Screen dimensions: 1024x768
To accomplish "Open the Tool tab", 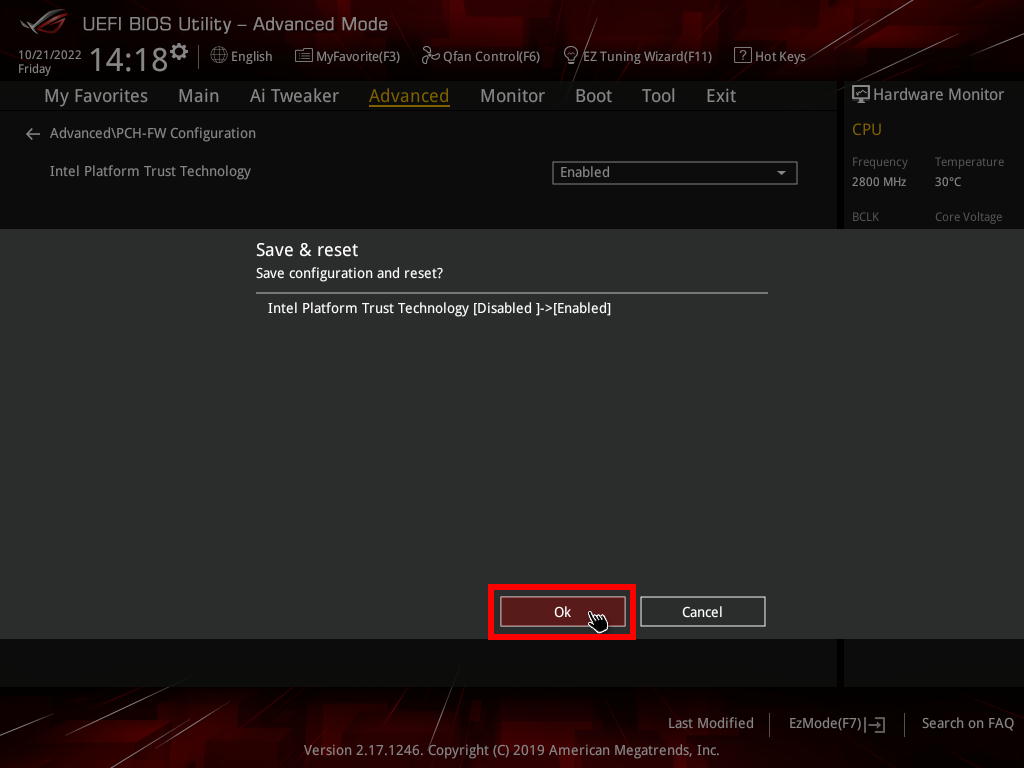I will click(x=658, y=96).
